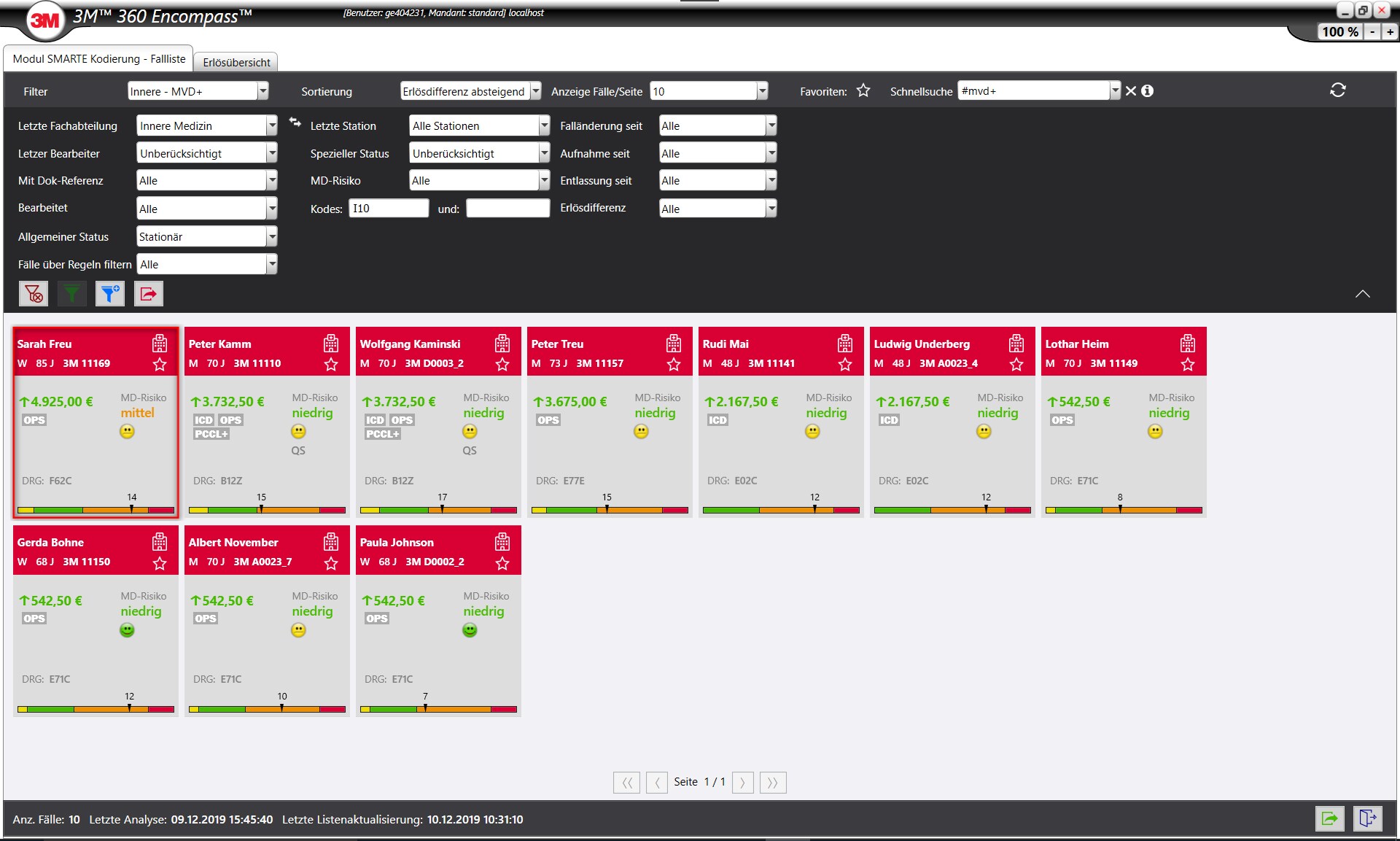Open the MD-Risiko dropdown

tap(479, 180)
